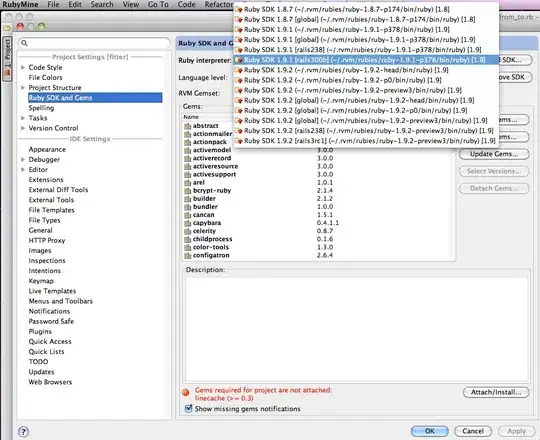Click the Select Versions... button
The width and height of the screenshot is (540, 440).
click(494, 171)
